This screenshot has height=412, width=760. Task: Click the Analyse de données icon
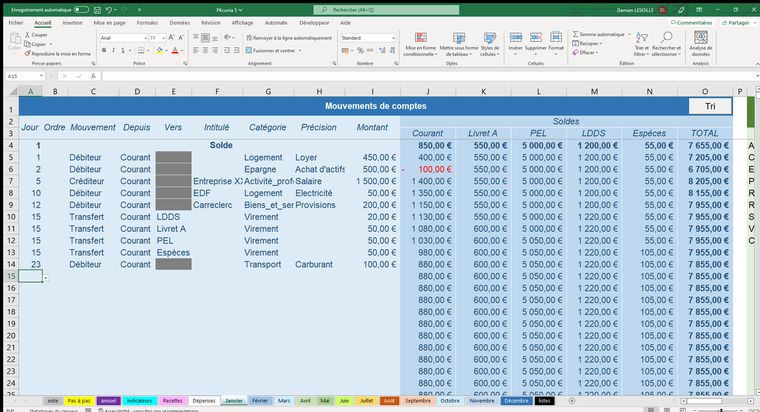[x=701, y=37]
